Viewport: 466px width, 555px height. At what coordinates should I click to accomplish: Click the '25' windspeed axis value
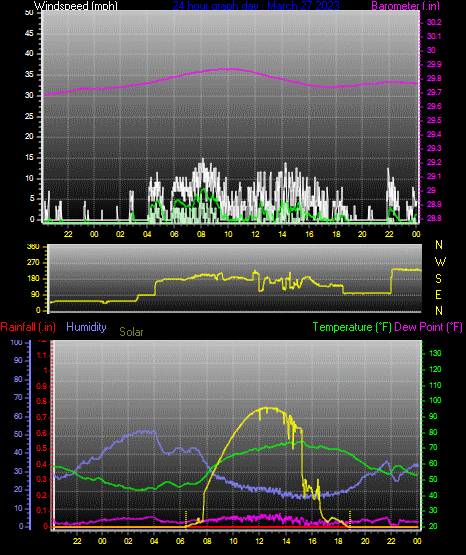point(29,116)
